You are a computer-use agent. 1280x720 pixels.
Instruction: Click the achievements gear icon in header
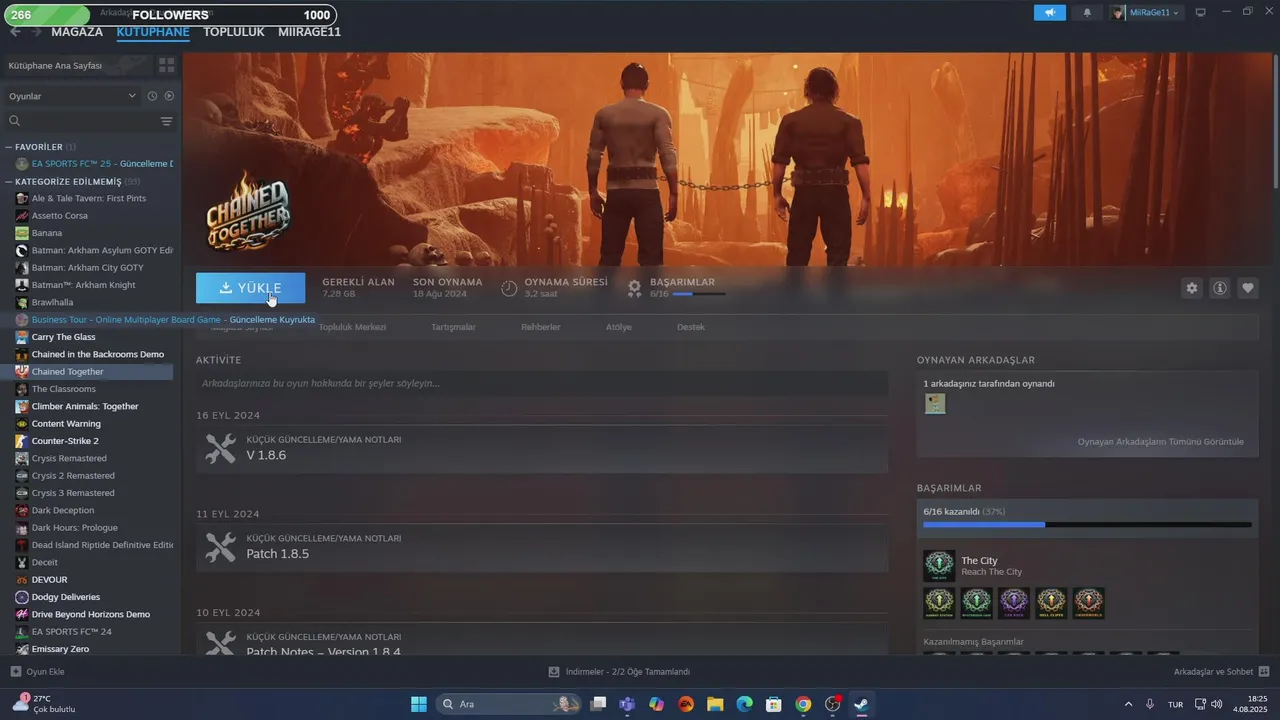tap(634, 288)
